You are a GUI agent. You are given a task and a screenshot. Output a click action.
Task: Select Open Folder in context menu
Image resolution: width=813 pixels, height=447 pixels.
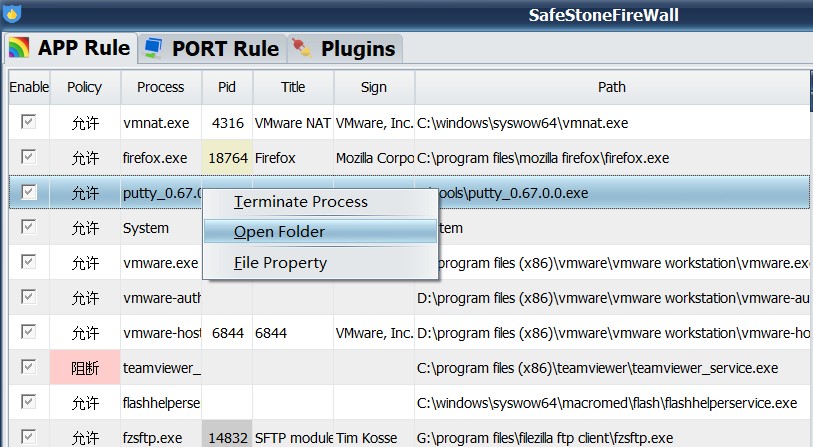click(320, 231)
